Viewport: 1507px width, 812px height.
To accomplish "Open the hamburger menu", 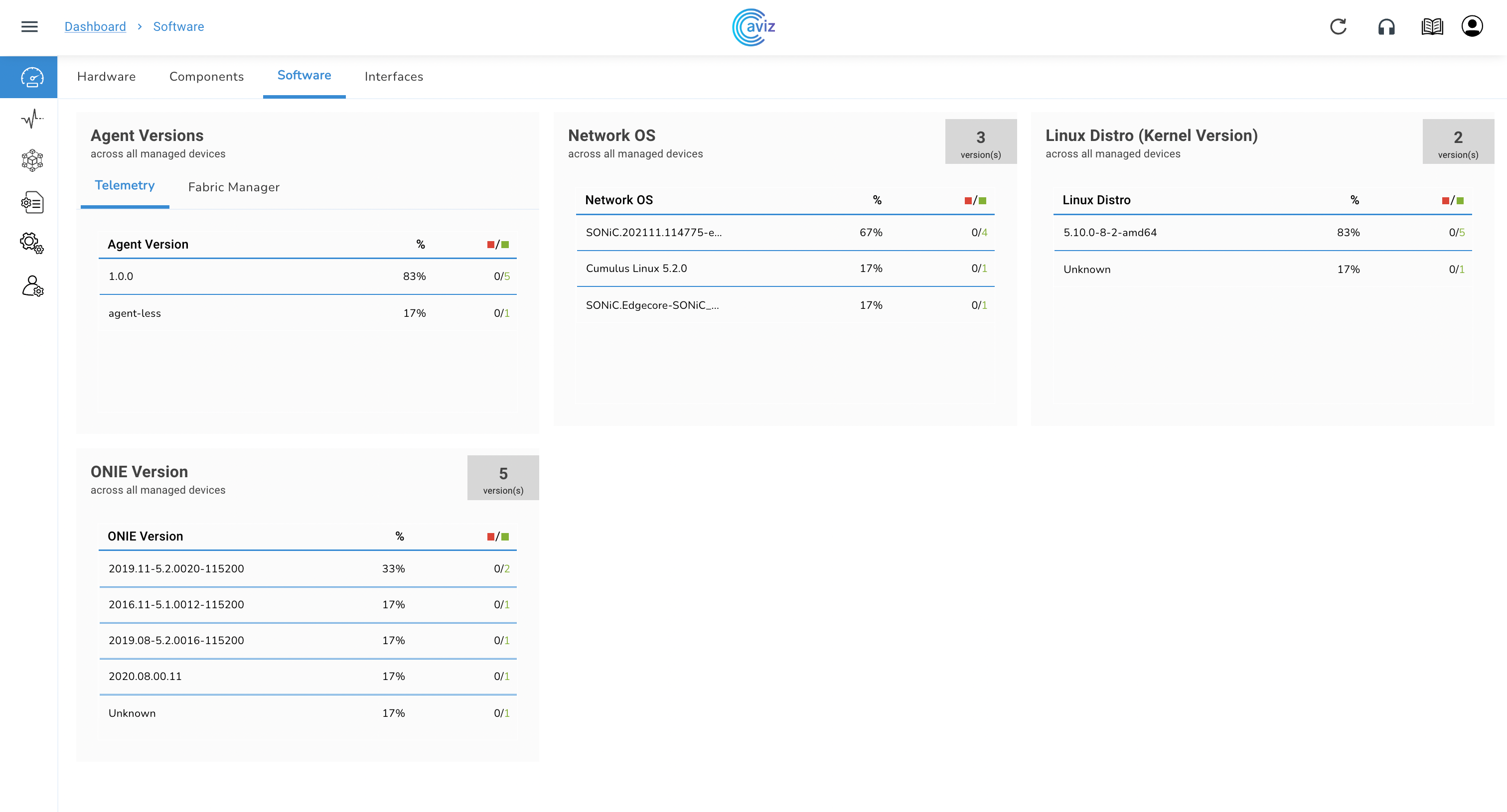I will [x=29, y=26].
